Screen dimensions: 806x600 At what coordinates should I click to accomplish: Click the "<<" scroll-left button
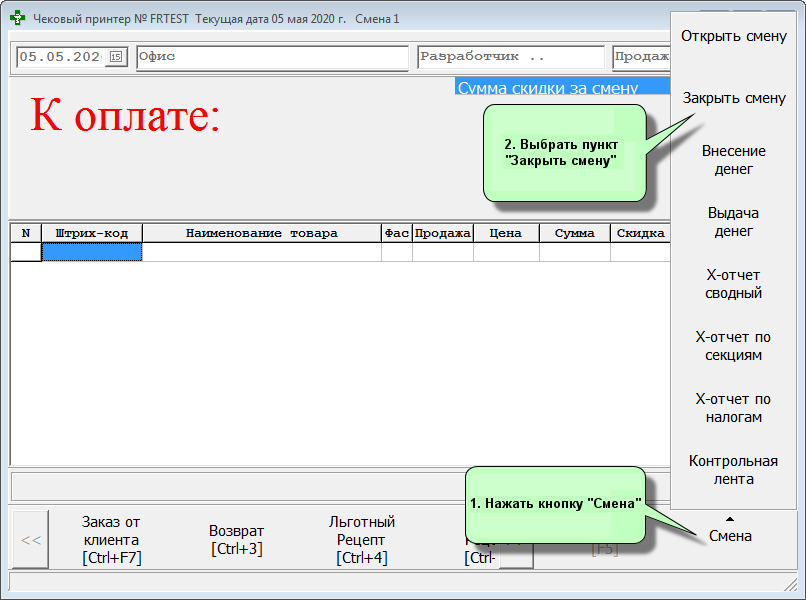point(30,540)
